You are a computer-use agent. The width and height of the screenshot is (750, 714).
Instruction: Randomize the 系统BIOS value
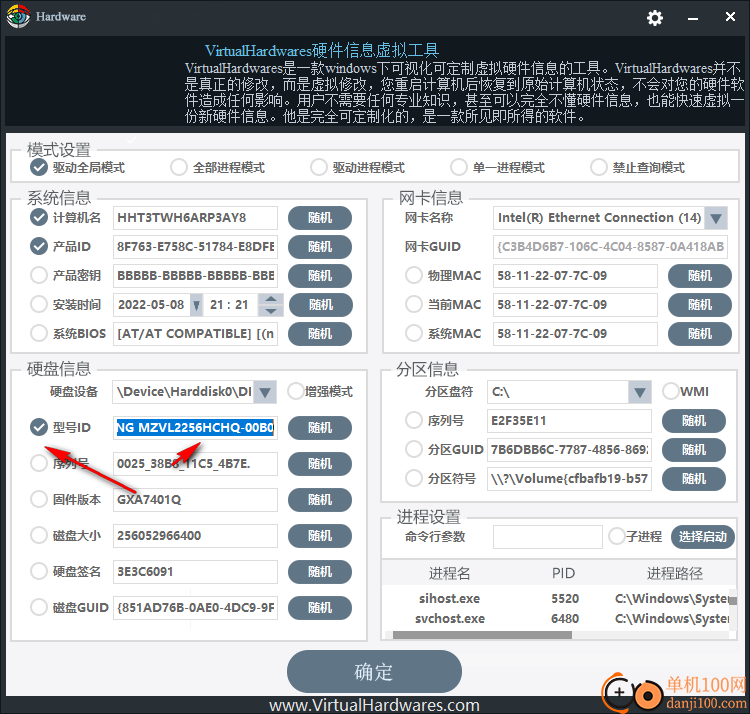(x=320, y=334)
